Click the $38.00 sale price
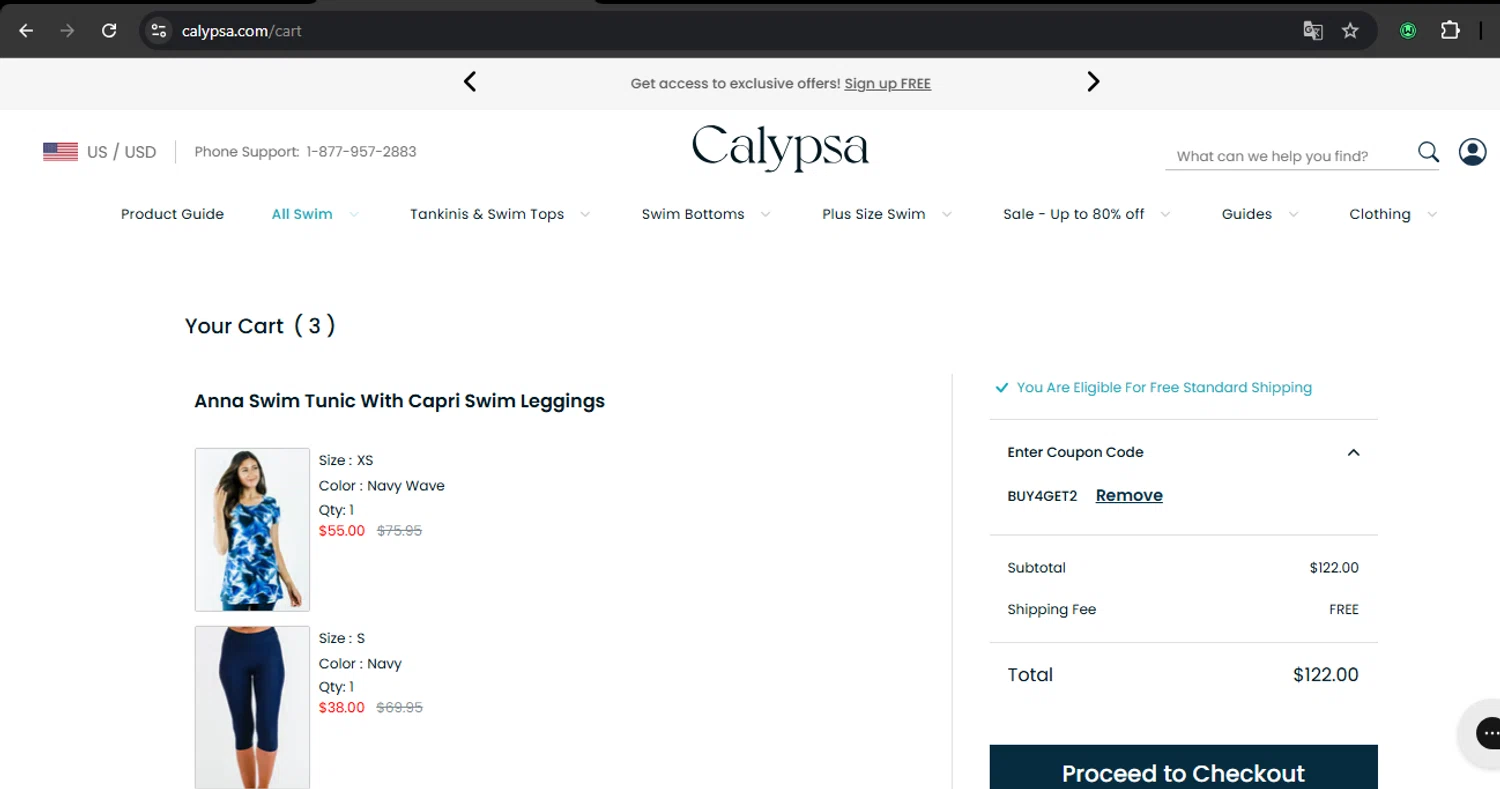Image resolution: width=1500 pixels, height=789 pixels. tap(342, 708)
